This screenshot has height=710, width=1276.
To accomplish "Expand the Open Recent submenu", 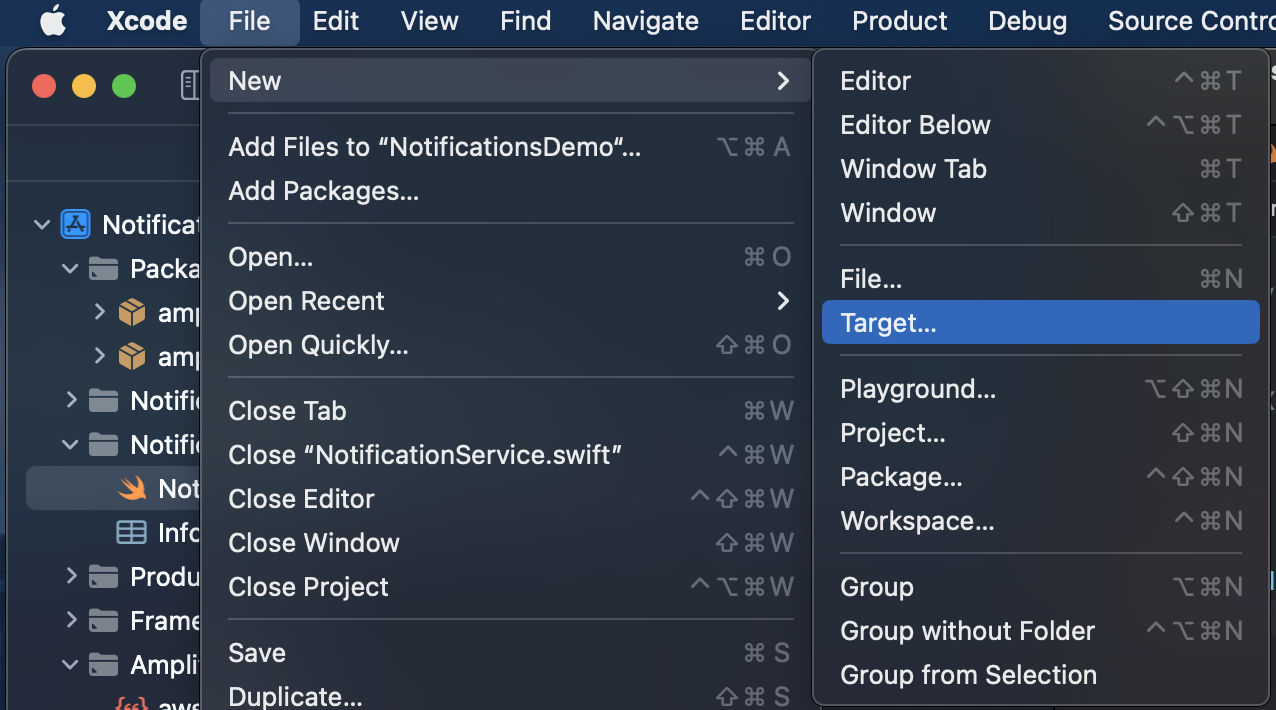I will (x=510, y=301).
